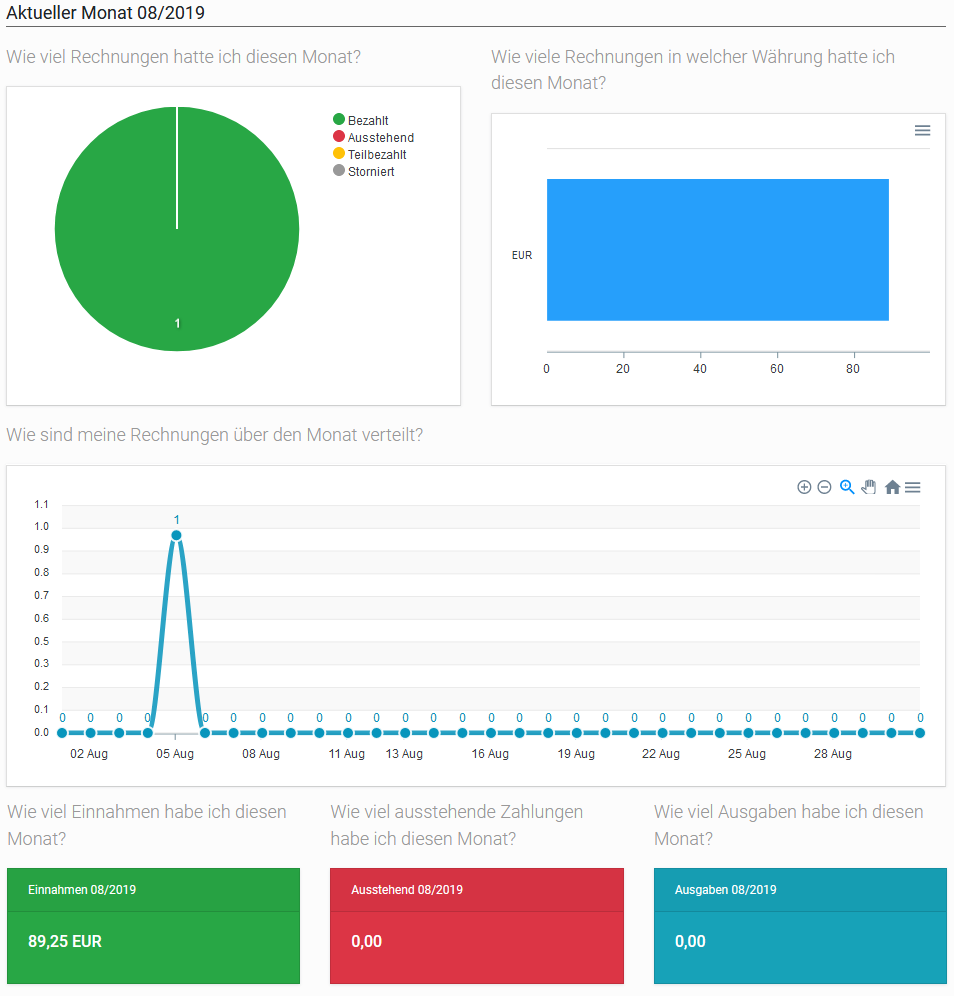The image size is (954, 996).
Task: Click the 0.5 y-axis label on line chart
Action: [x=41, y=642]
